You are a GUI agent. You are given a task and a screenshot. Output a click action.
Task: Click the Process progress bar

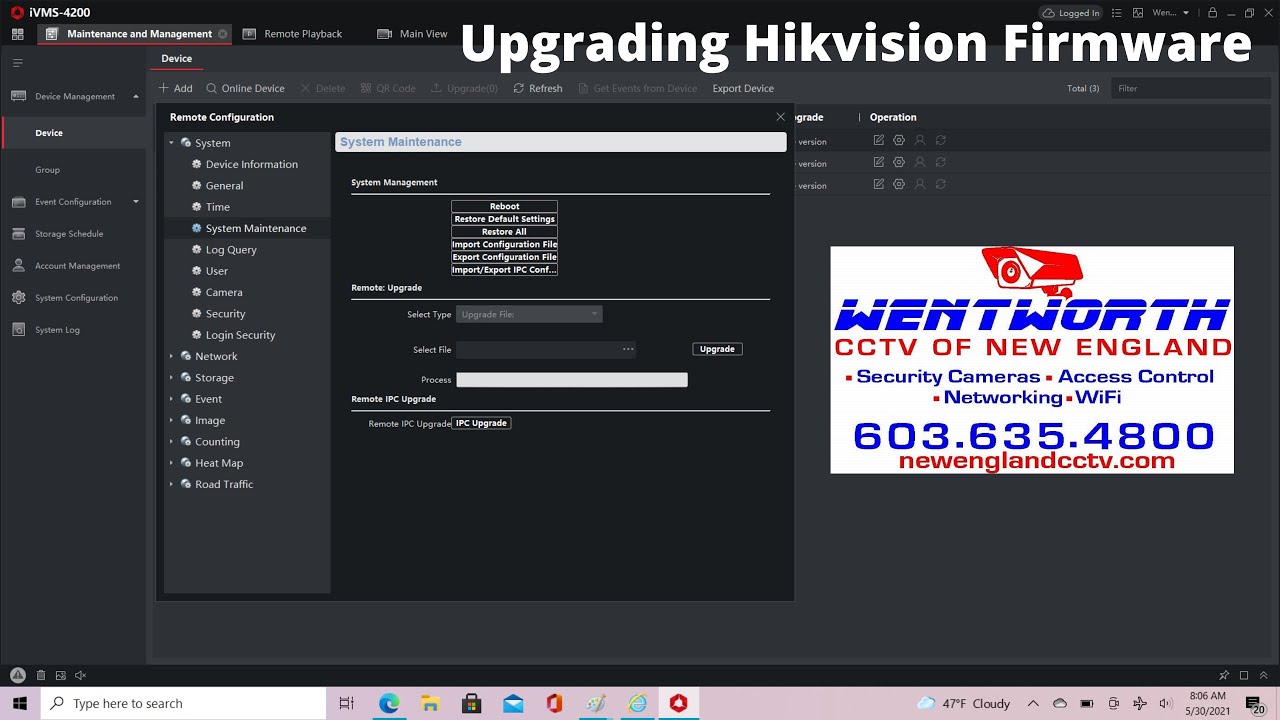(x=572, y=380)
